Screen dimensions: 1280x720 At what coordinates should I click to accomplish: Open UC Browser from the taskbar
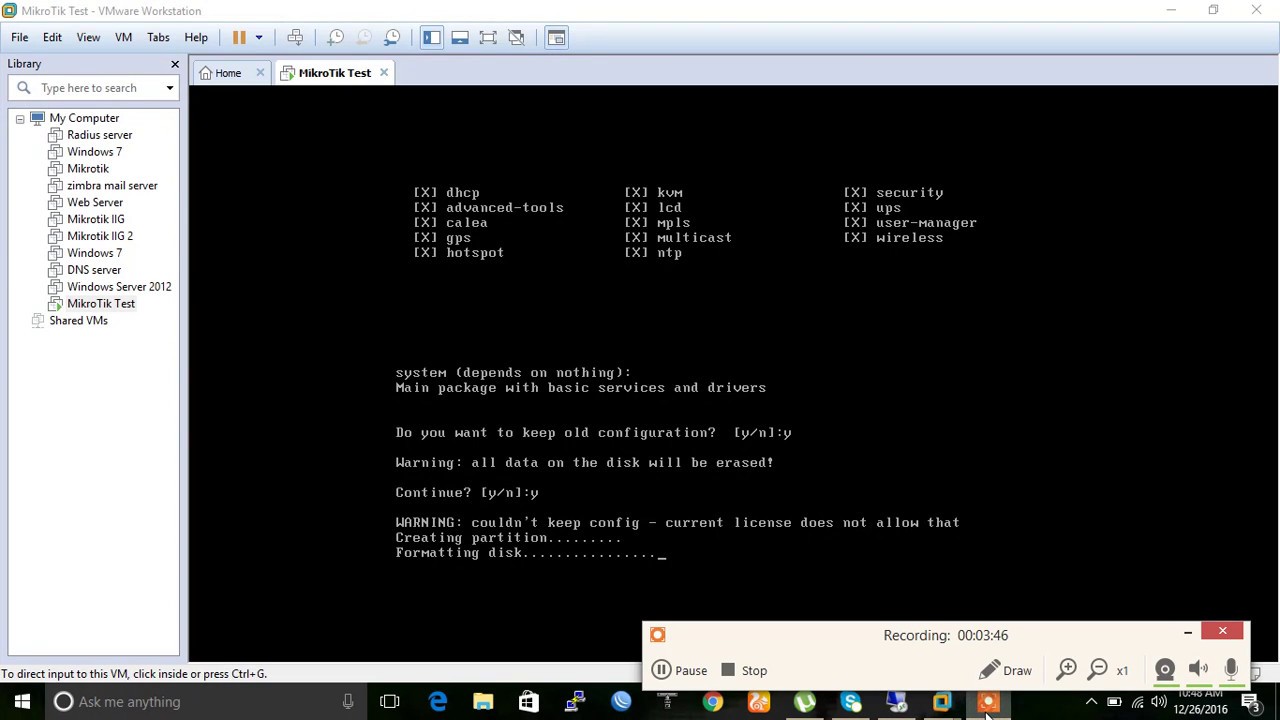coord(759,702)
